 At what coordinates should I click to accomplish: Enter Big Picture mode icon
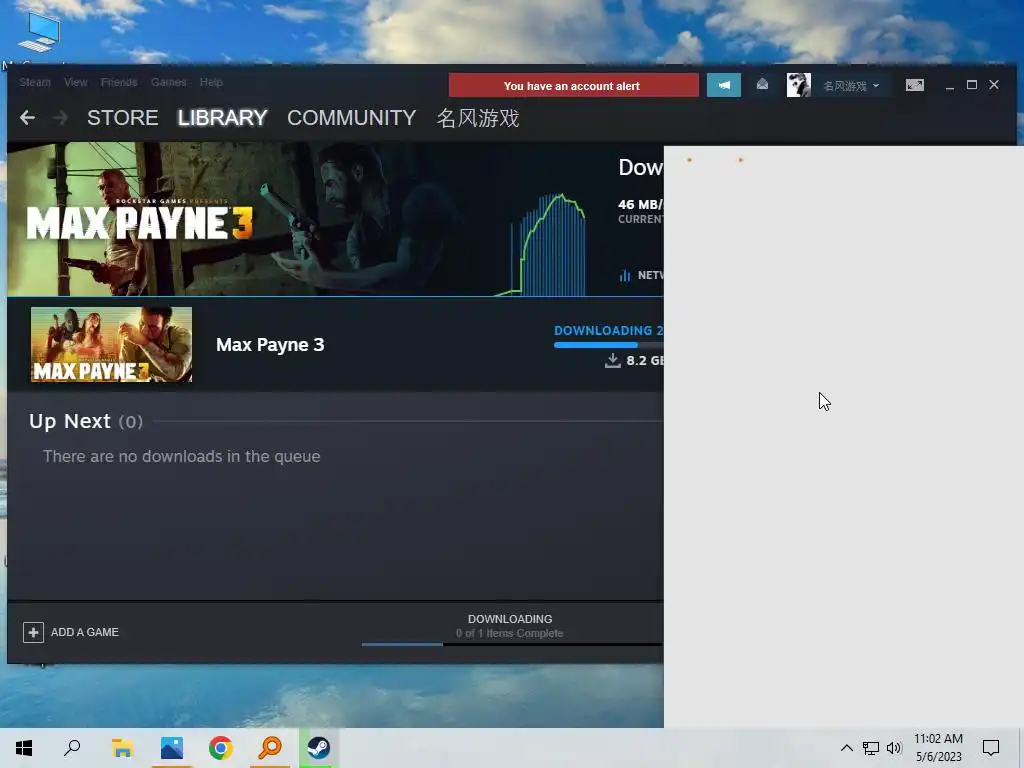pyautogui.click(x=914, y=86)
